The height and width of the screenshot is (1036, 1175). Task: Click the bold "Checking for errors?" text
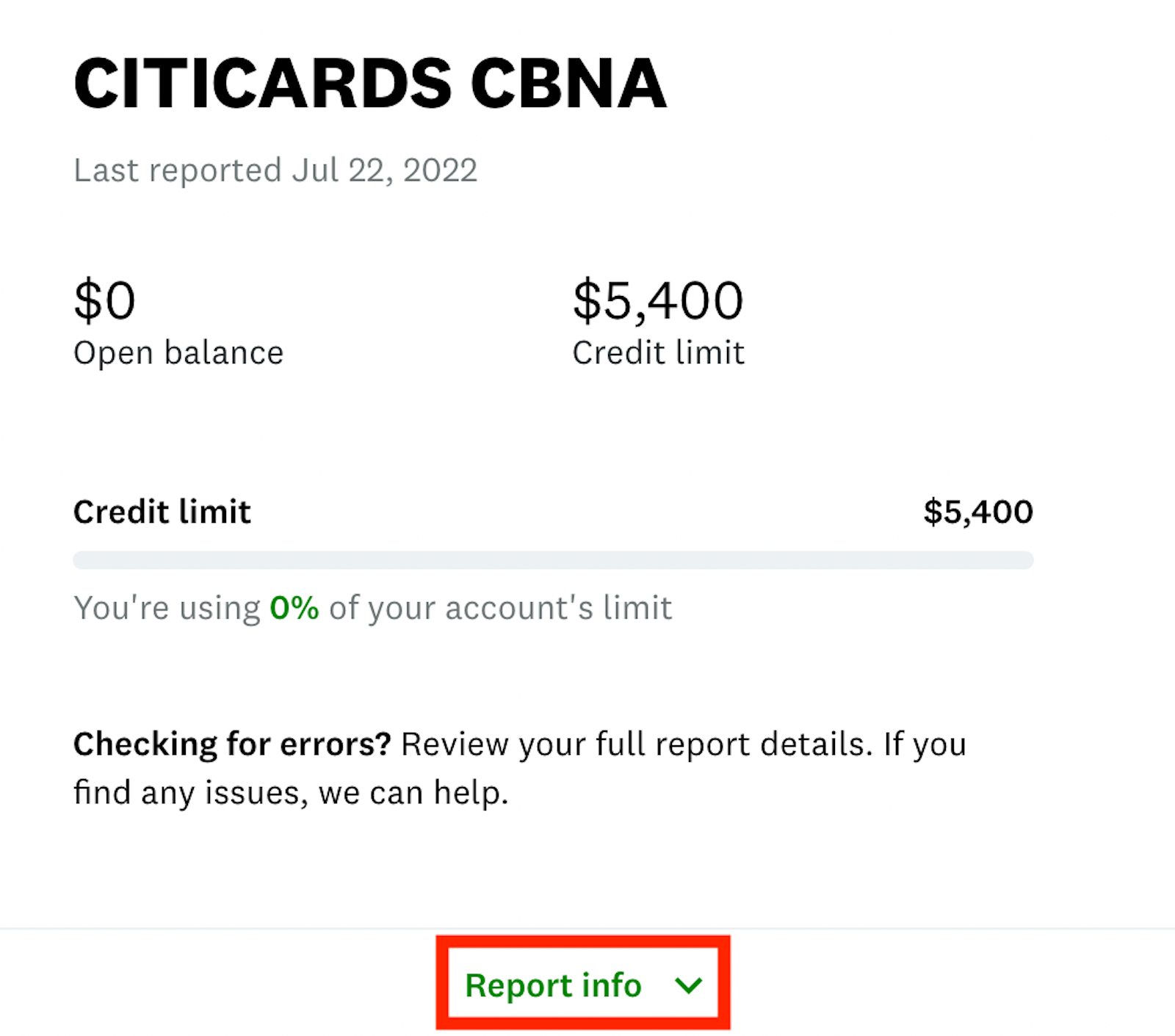point(232,745)
